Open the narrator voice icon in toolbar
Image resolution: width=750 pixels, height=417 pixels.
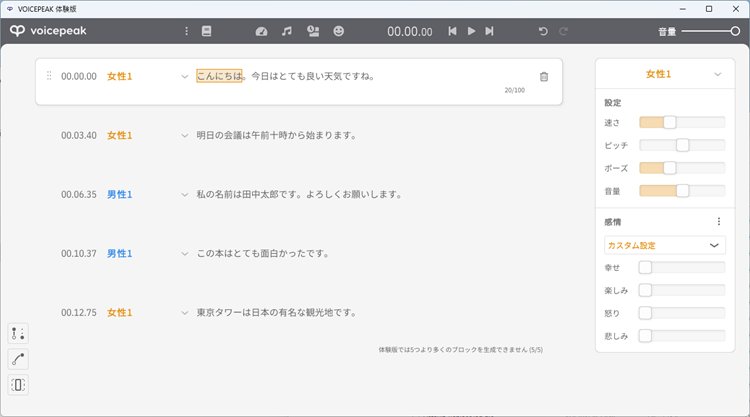click(x=313, y=31)
